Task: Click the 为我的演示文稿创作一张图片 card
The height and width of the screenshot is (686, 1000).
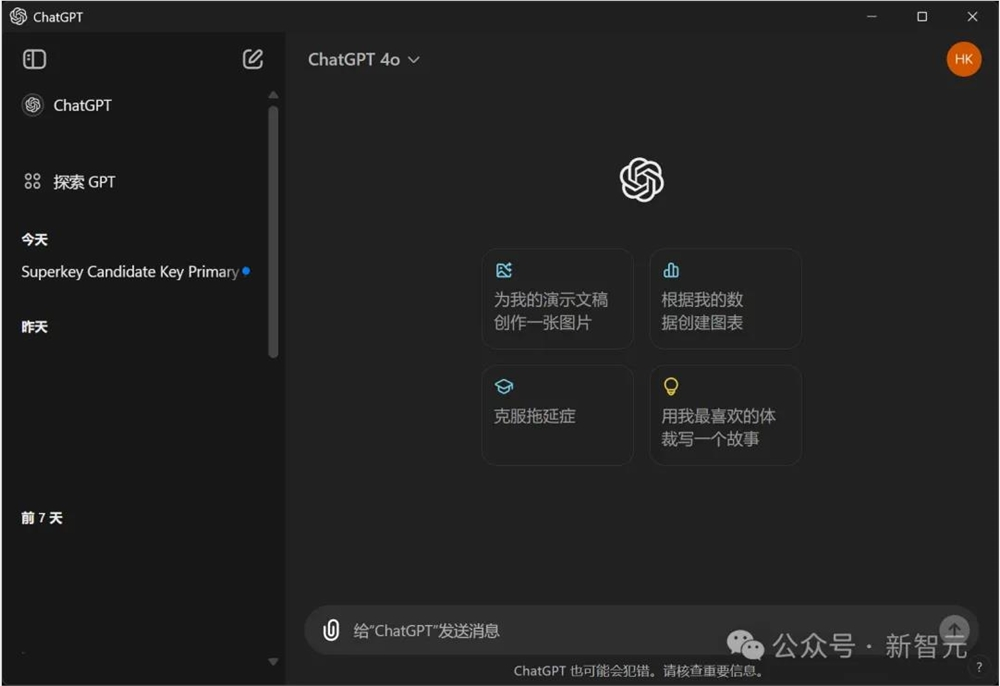Action: (x=557, y=298)
